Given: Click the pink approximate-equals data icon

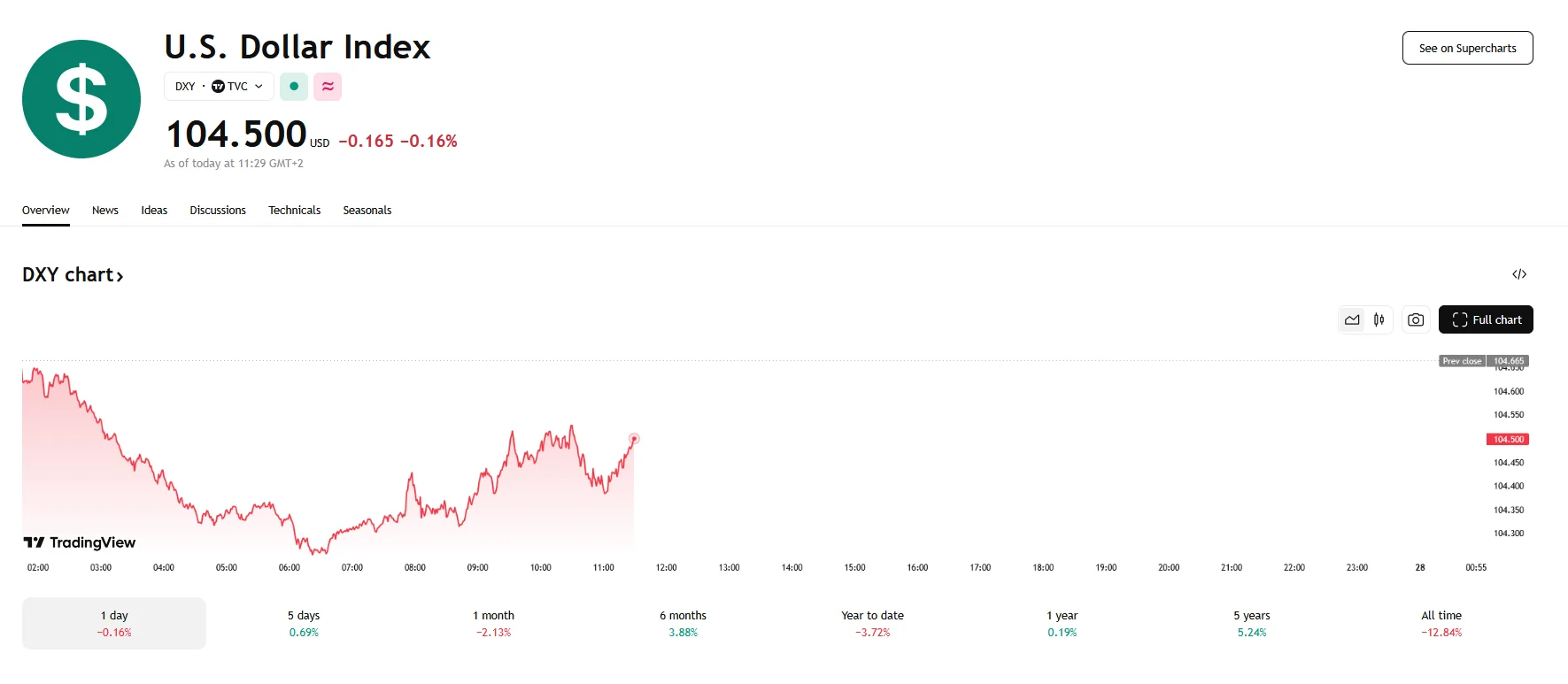Looking at the screenshot, I should (328, 87).
